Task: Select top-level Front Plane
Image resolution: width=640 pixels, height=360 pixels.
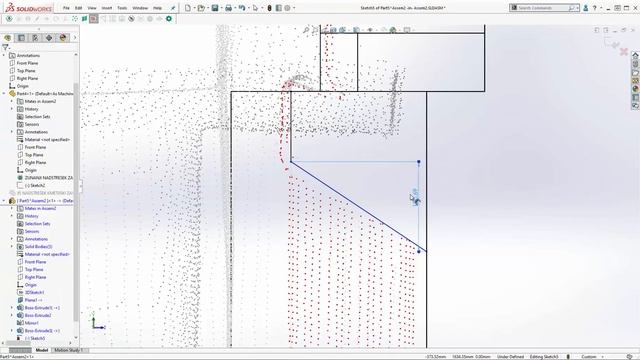Action: pyautogui.click(x=27, y=63)
